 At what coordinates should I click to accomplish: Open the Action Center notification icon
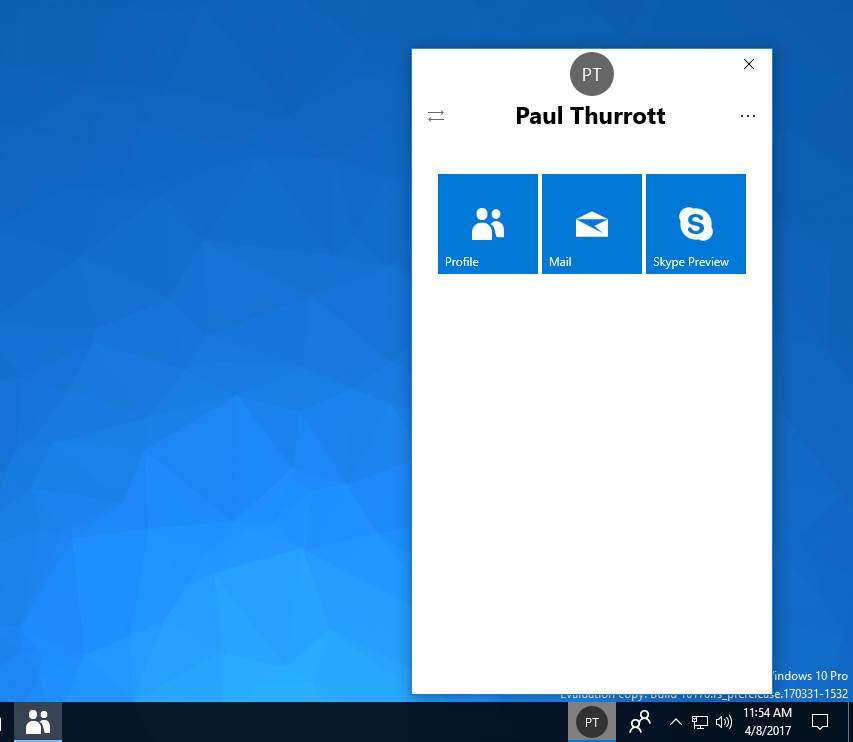[820, 722]
